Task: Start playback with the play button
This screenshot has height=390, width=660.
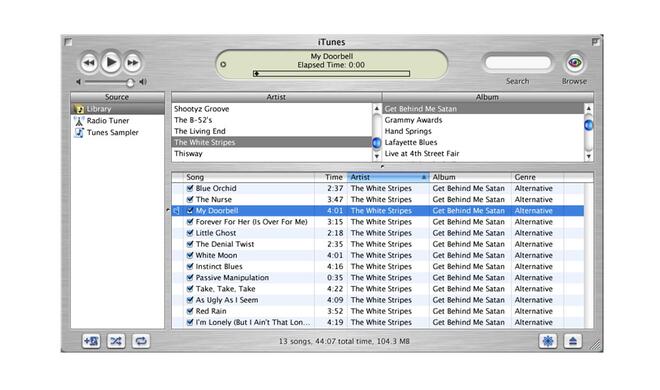Action: pyautogui.click(x=111, y=62)
